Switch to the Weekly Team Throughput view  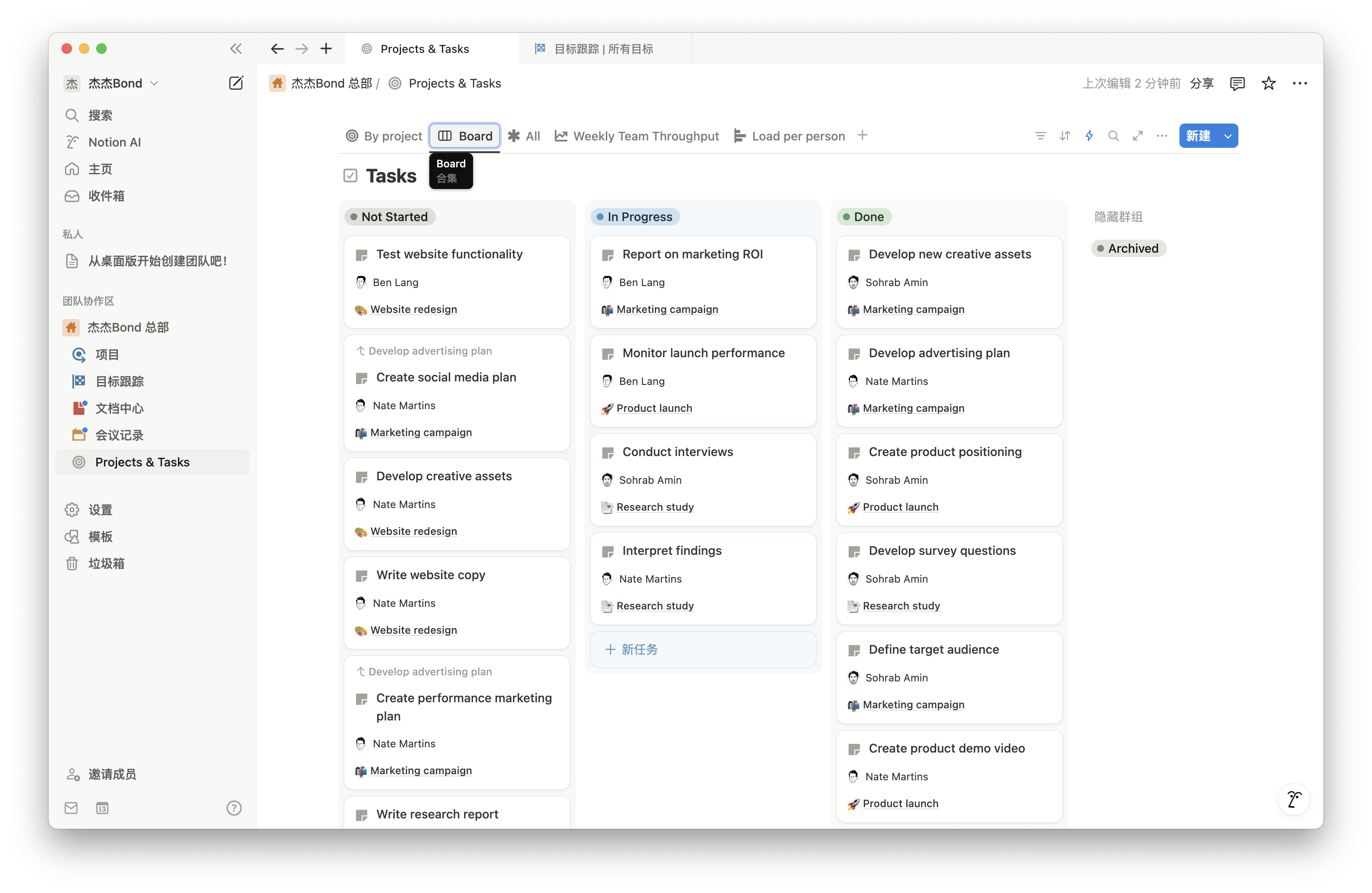coord(637,136)
